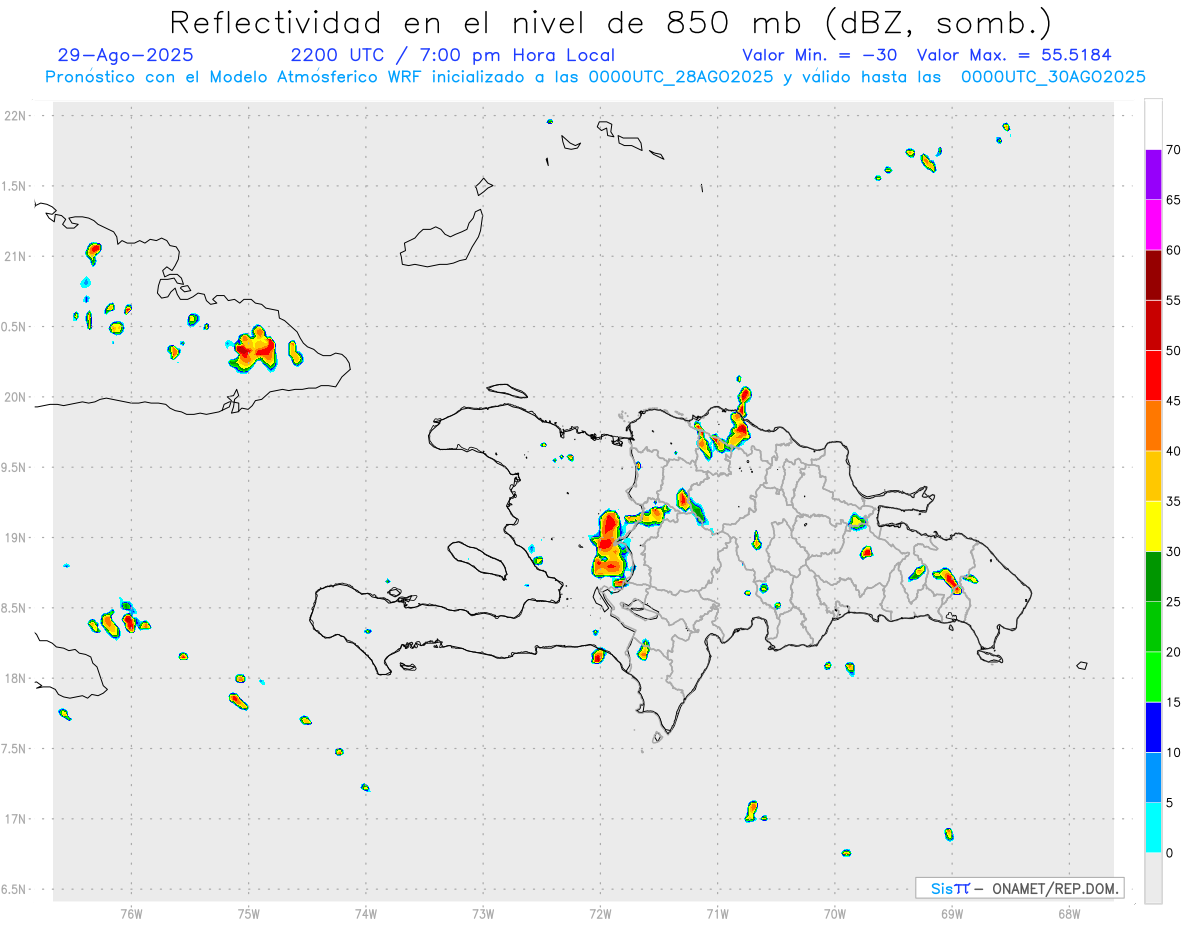Click the 'Sistt - ONAMET/REP.DOM.' credit box
The width and height of the screenshot is (1200, 927).
[x=1019, y=888]
